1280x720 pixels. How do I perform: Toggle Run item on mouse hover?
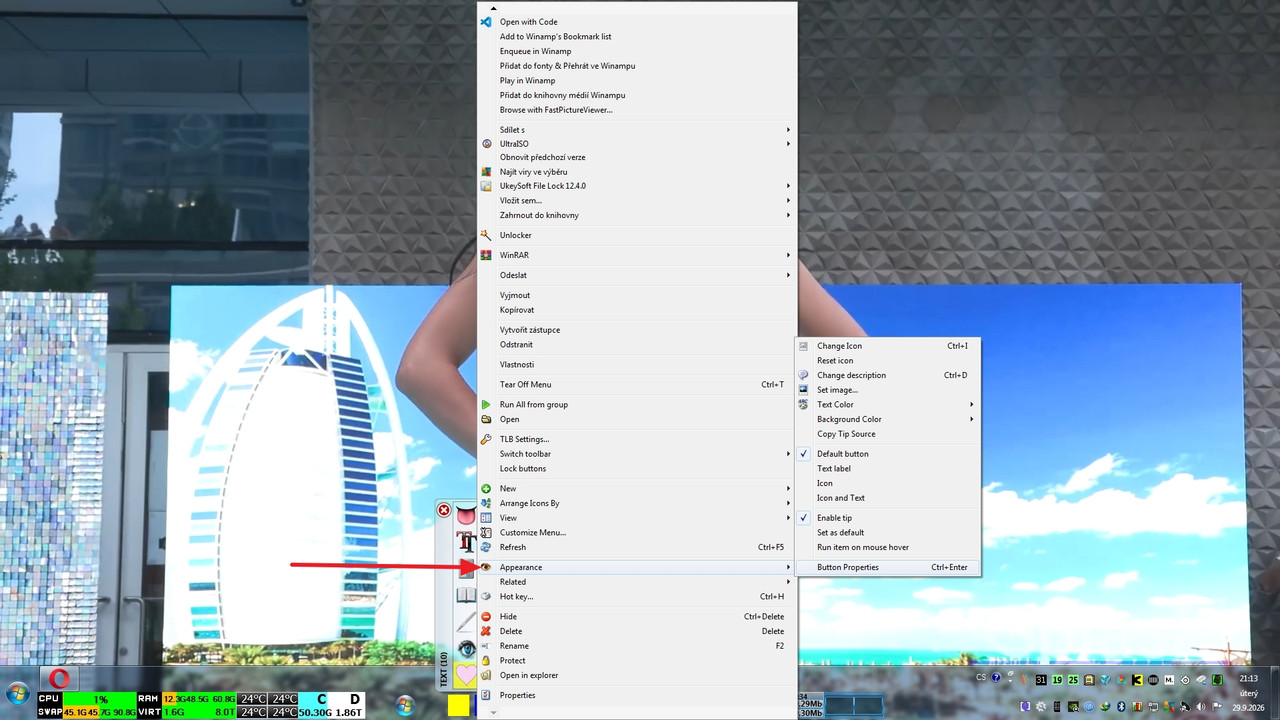pos(887,547)
